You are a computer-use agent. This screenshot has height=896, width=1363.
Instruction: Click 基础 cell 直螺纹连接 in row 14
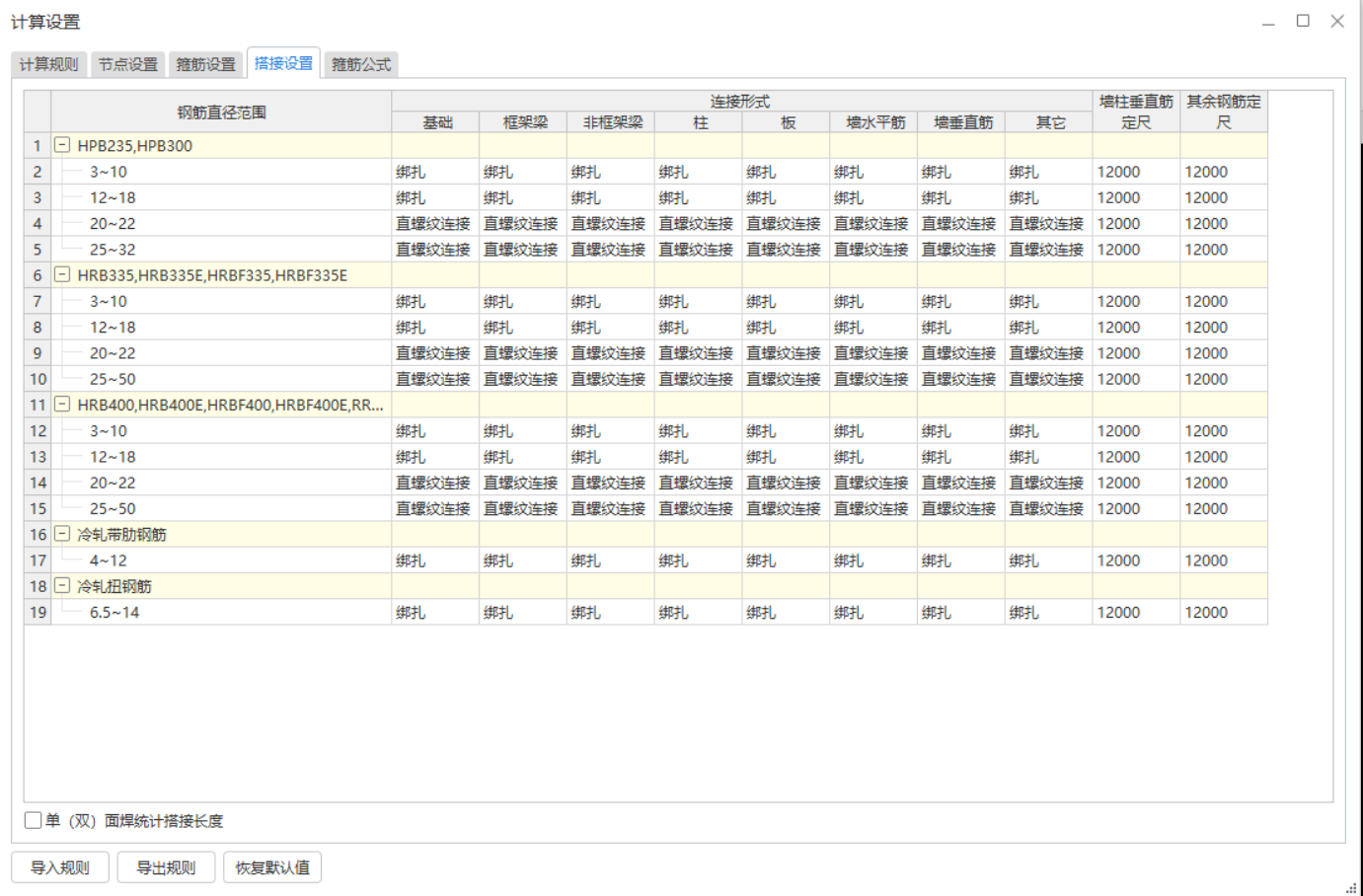pos(436,483)
